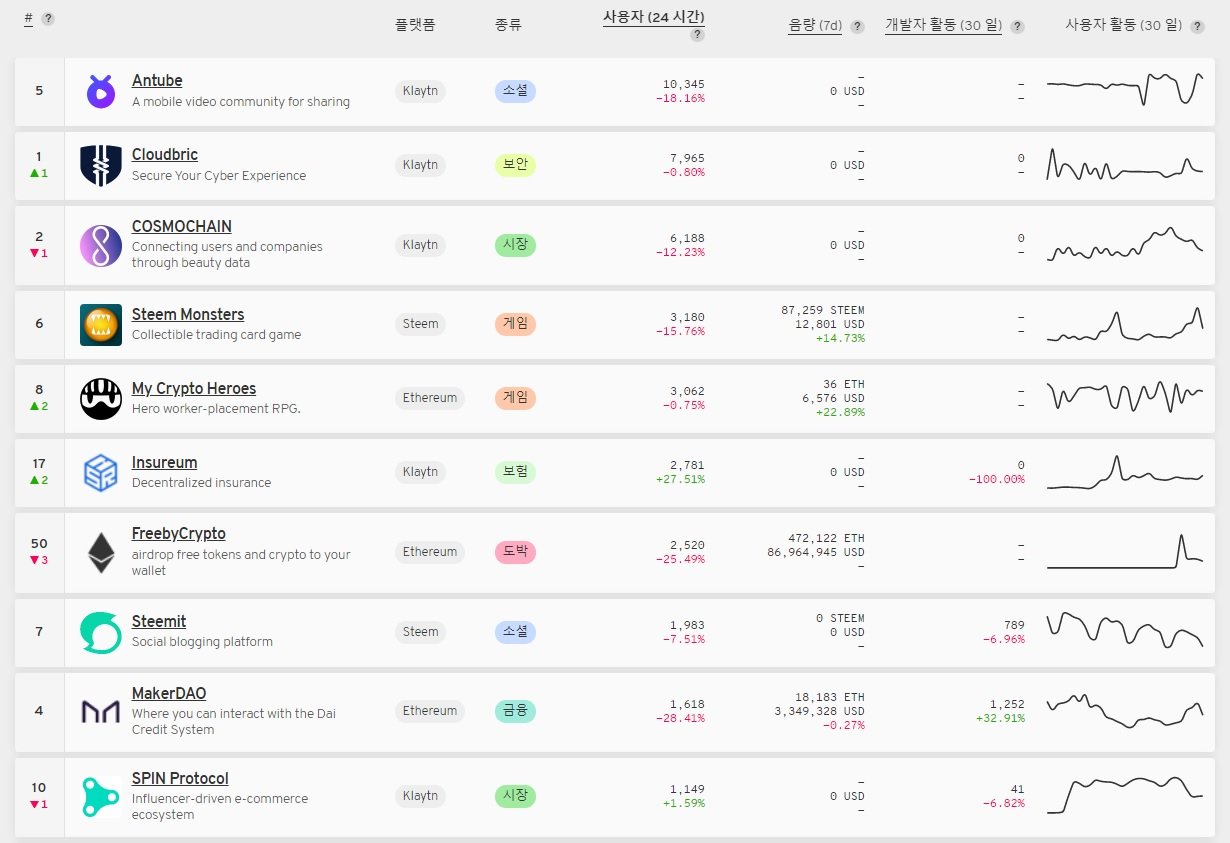The width and height of the screenshot is (1230, 843).
Task: Click the 시장 category tag on COSMOCHAIN row
Action: tap(515, 245)
